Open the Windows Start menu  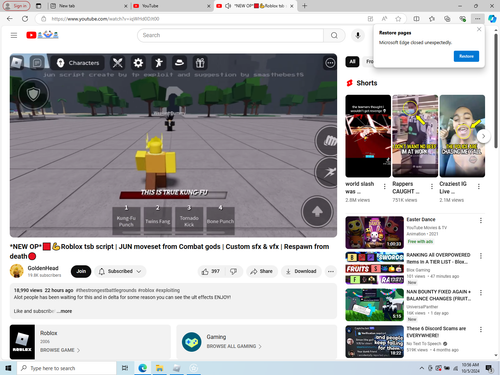pos(8,368)
